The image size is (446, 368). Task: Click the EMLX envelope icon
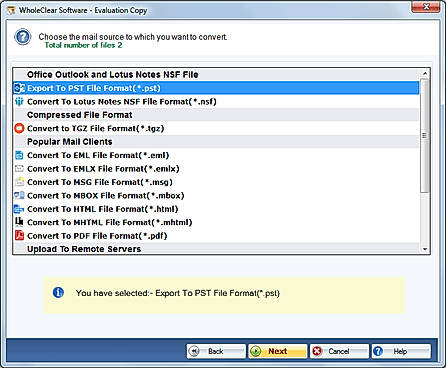pos(19,169)
